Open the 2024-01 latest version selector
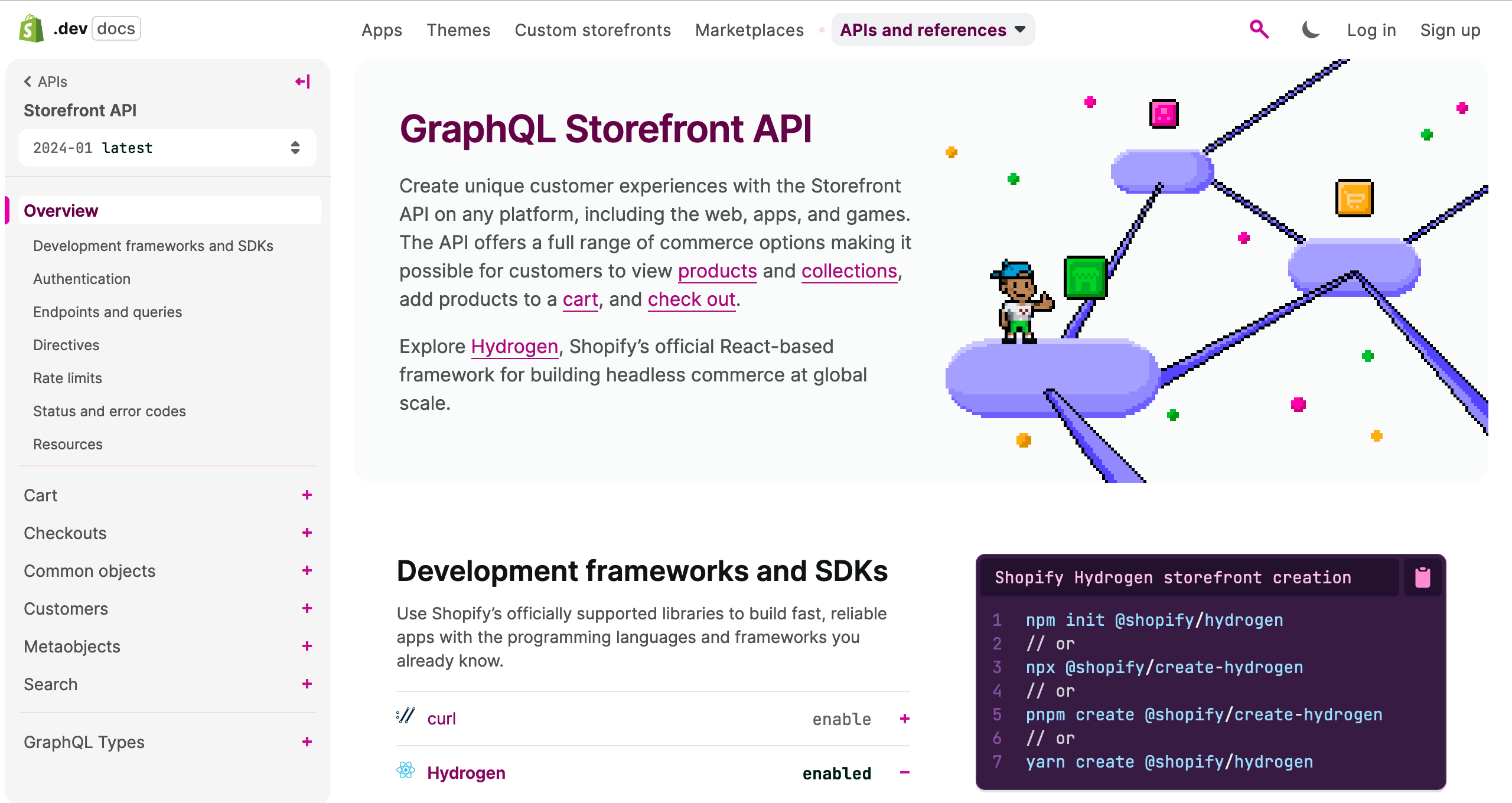 (x=167, y=148)
